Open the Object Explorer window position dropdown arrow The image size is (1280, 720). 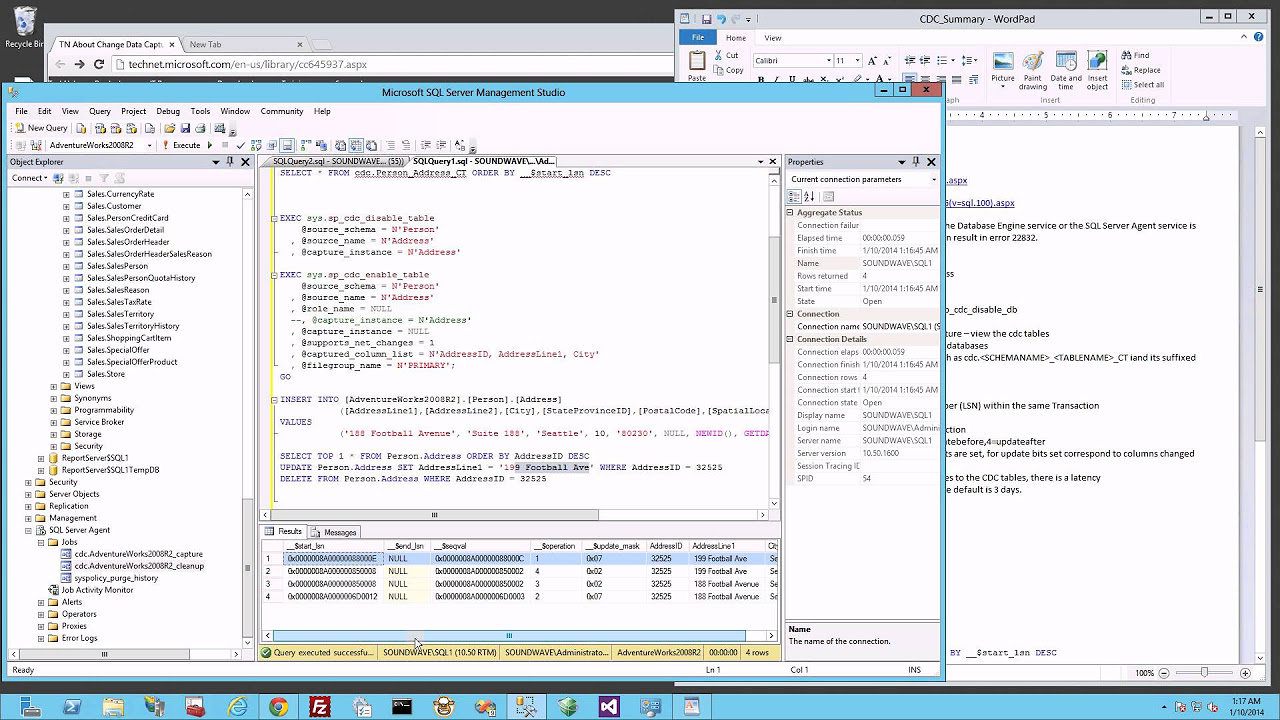click(214, 162)
